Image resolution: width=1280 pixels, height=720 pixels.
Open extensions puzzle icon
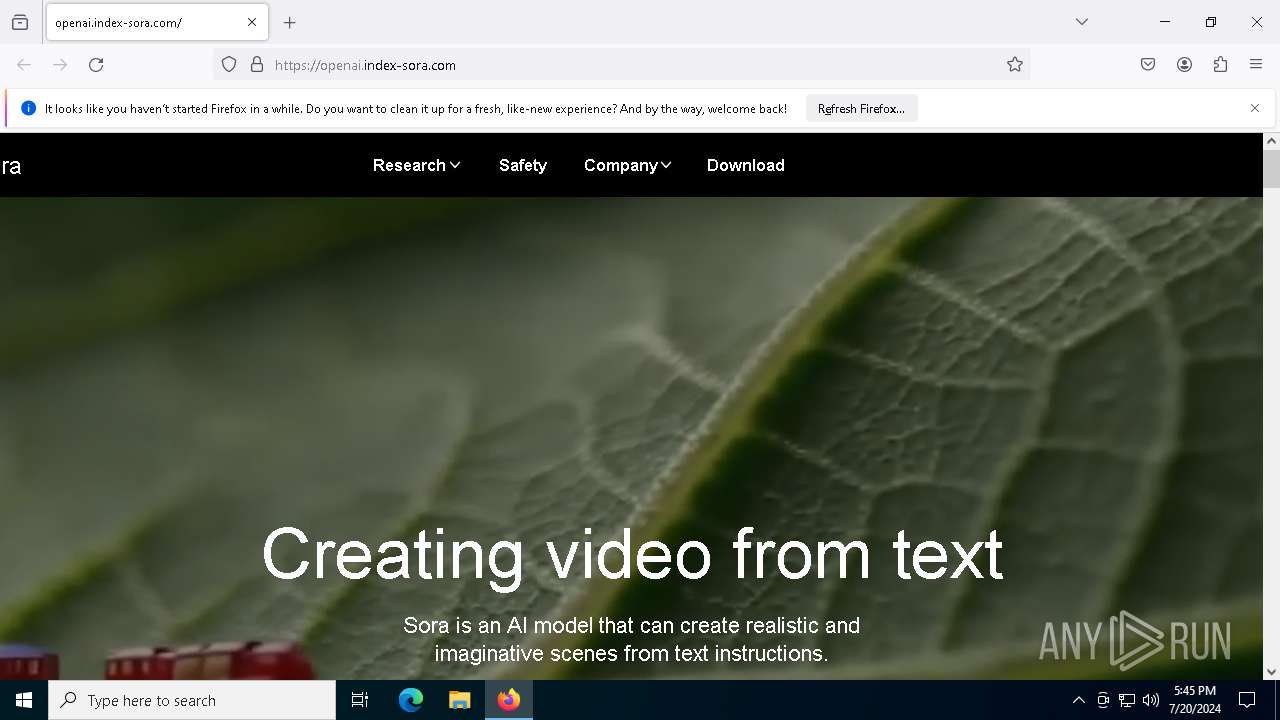(1220, 65)
